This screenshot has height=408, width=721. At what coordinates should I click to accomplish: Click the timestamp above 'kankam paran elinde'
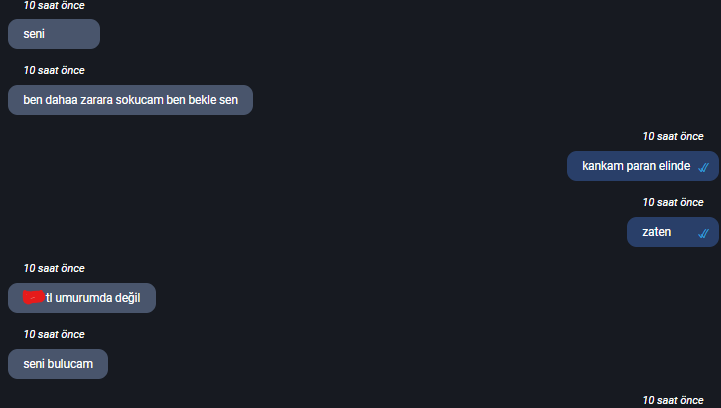(673, 136)
